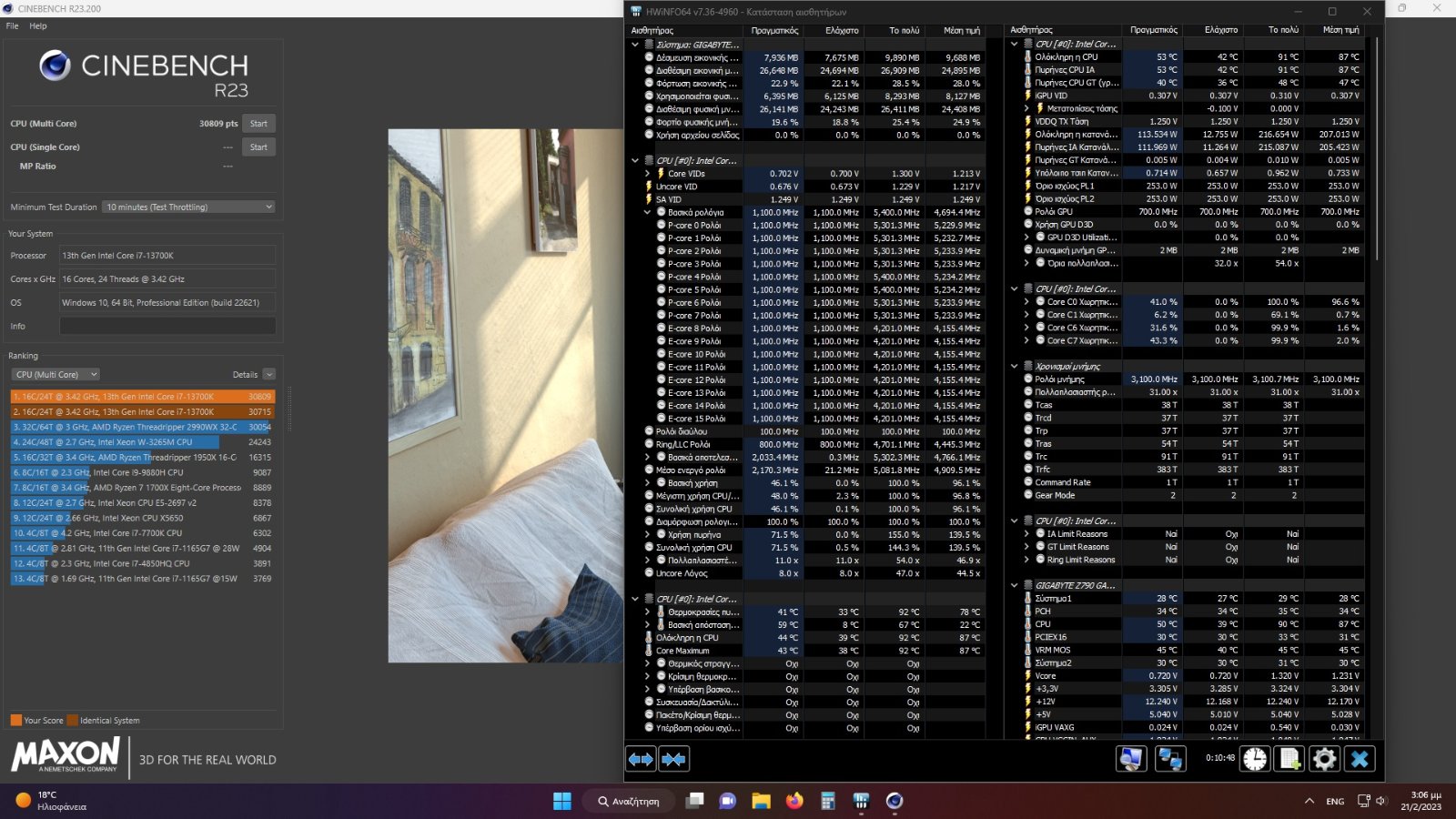
Task: Select the Threadripper 2990WX ranking row
Action: [x=142, y=427]
